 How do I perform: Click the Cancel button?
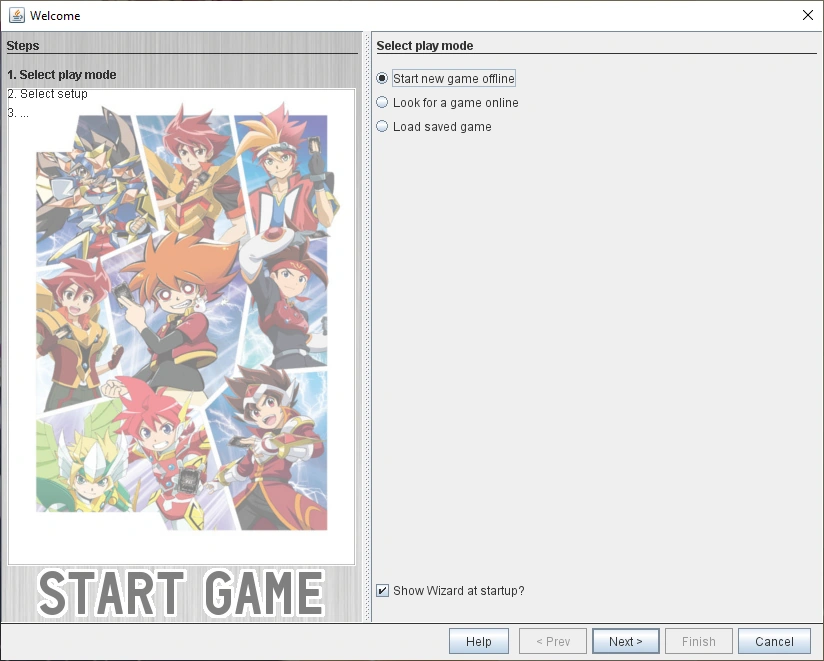pos(774,641)
